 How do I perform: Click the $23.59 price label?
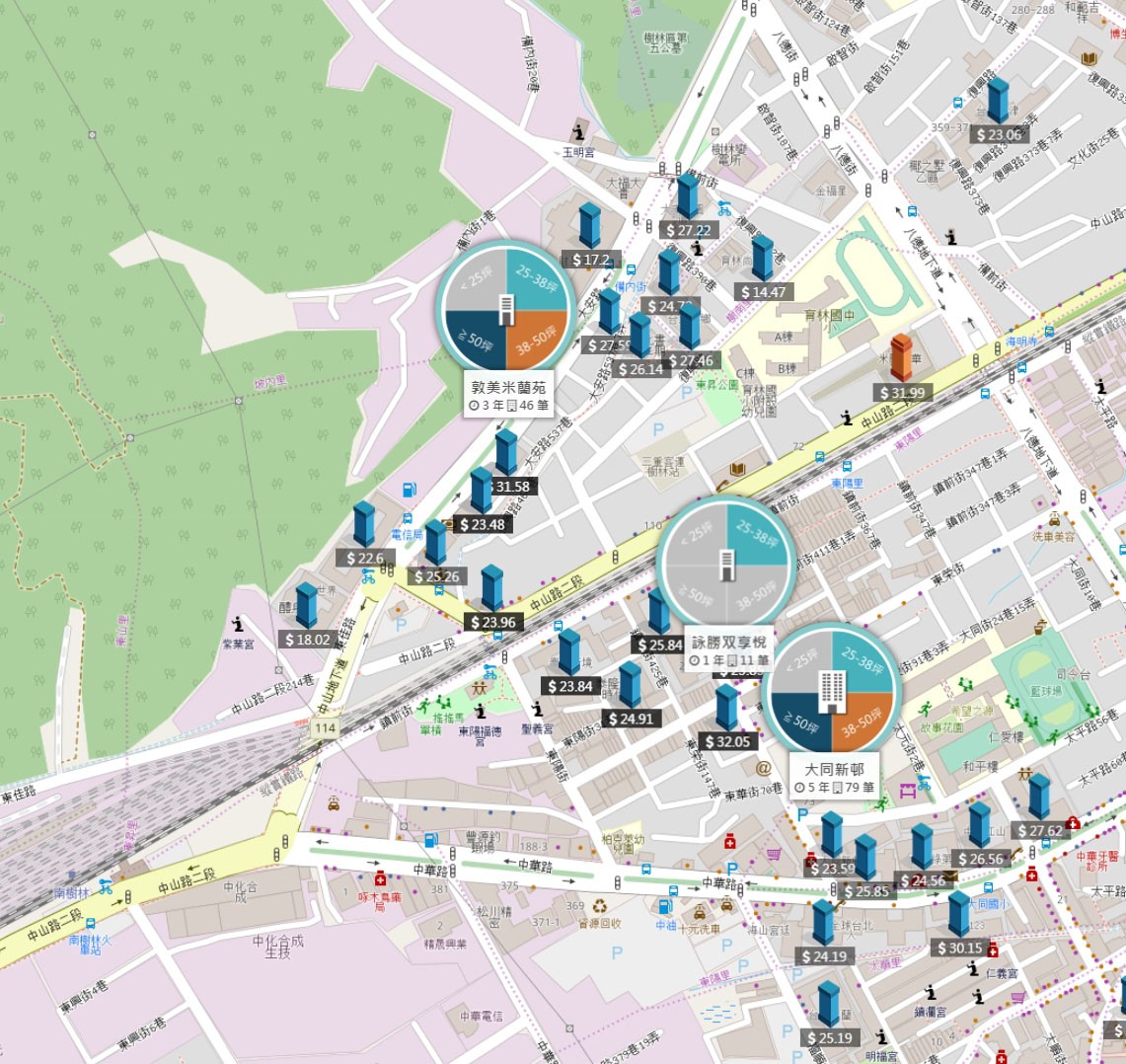tap(831, 869)
